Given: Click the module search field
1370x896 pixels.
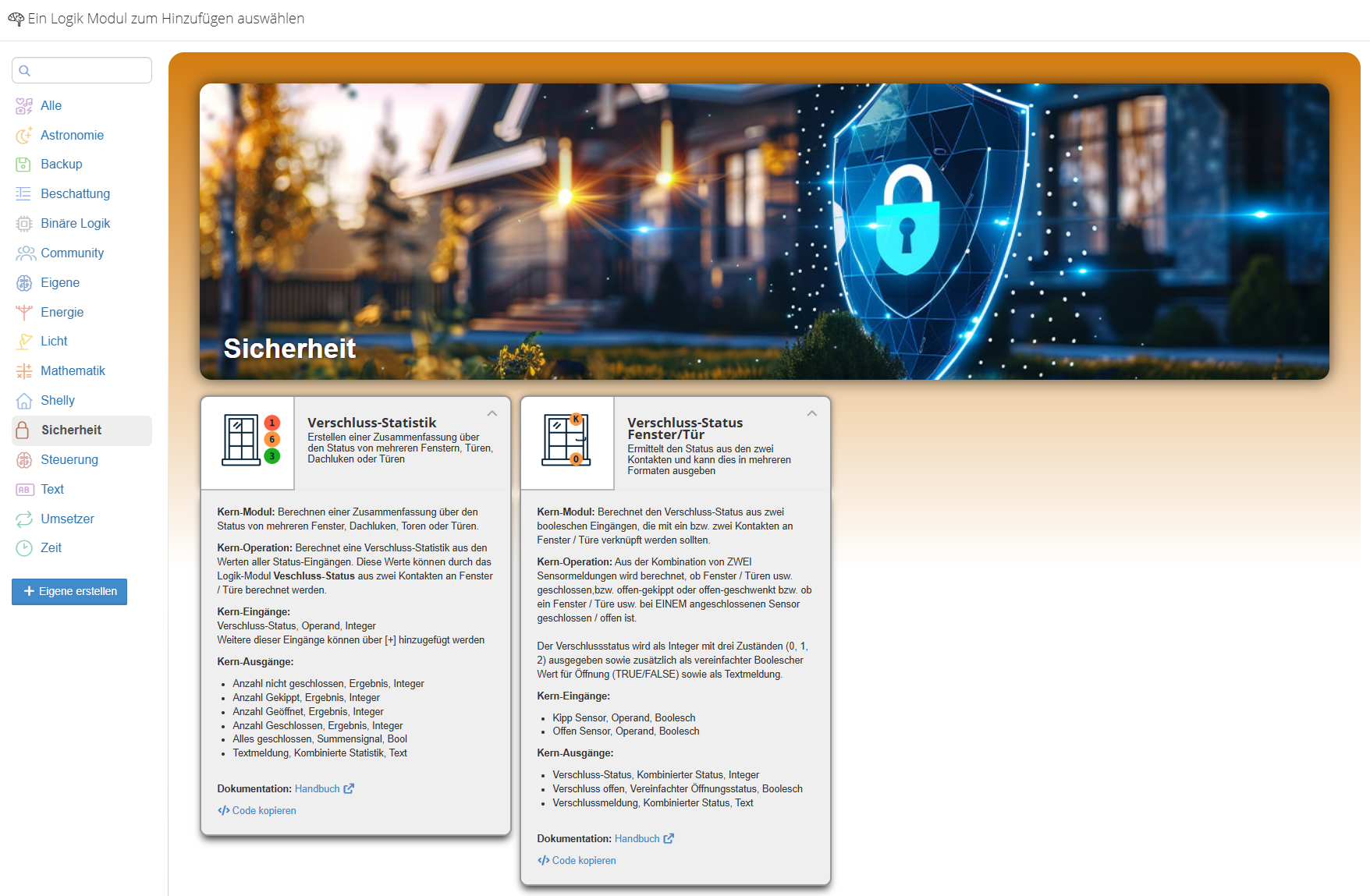Looking at the screenshot, I should click(82, 70).
